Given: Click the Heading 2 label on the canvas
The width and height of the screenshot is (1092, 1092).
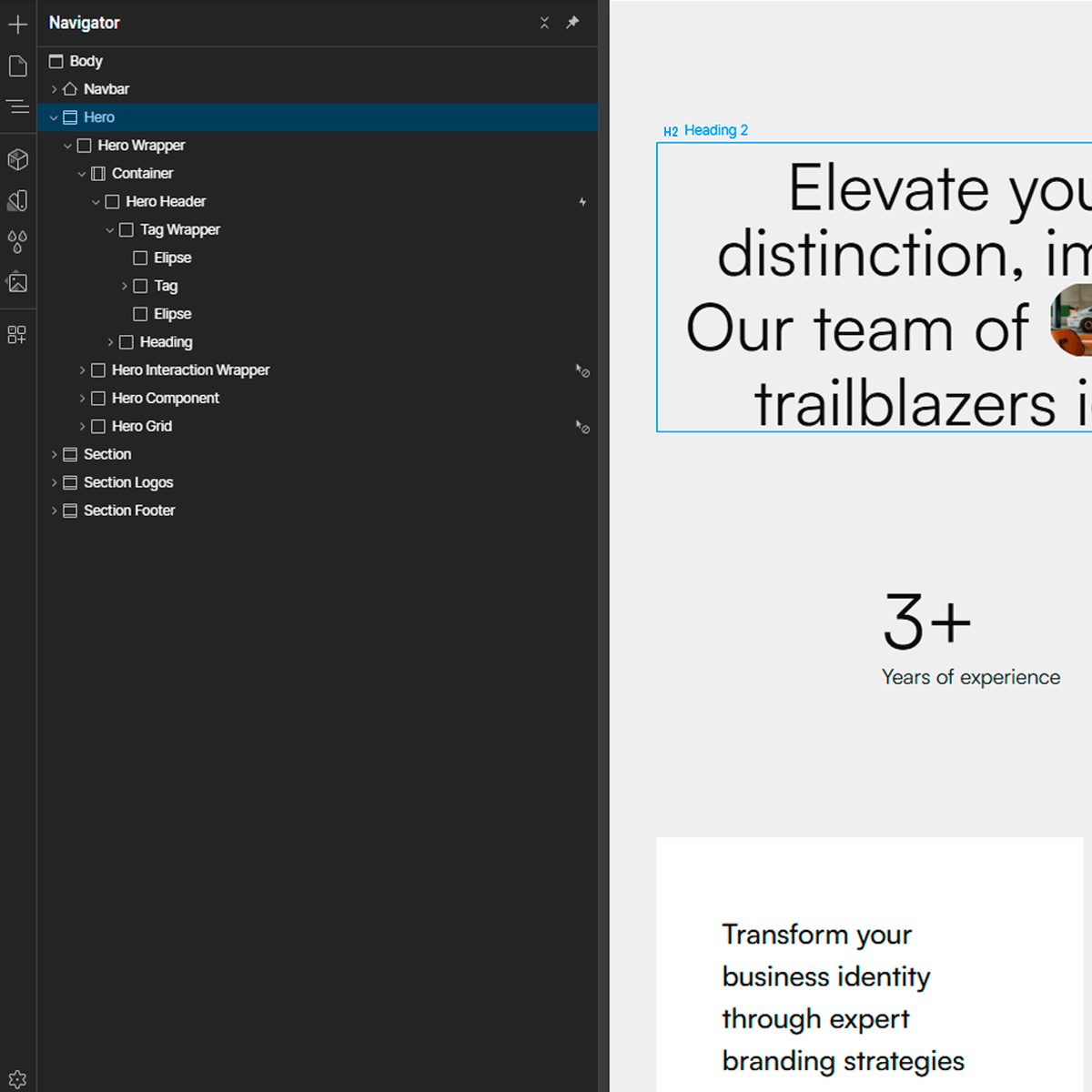Looking at the screenshot, I should coord(715,130).
